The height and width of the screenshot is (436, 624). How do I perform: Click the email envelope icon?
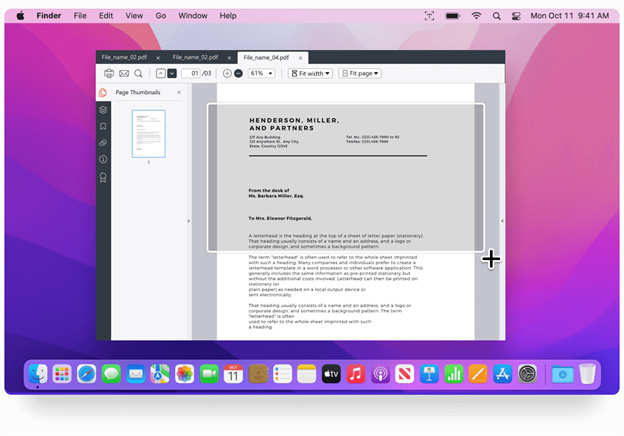click(x=124, y=74)
